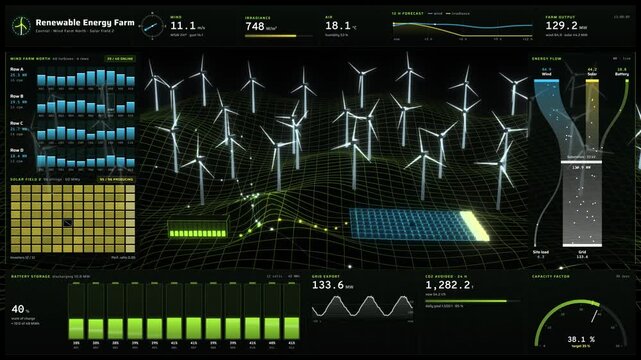Open the 12 H Forecast line chart
The width and height of the screenshot is (641, 360).
point(463,31)
